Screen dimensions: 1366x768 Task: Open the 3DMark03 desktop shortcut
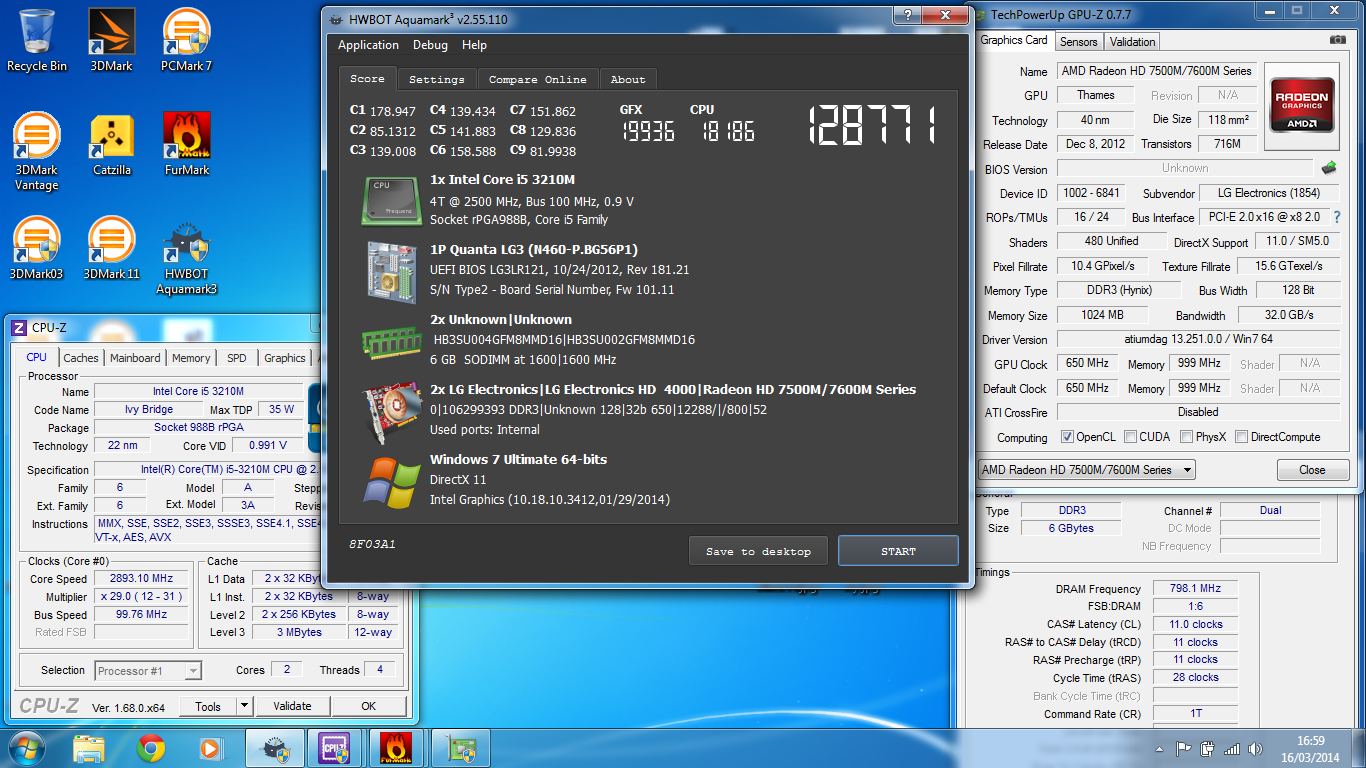click(37, 249)
